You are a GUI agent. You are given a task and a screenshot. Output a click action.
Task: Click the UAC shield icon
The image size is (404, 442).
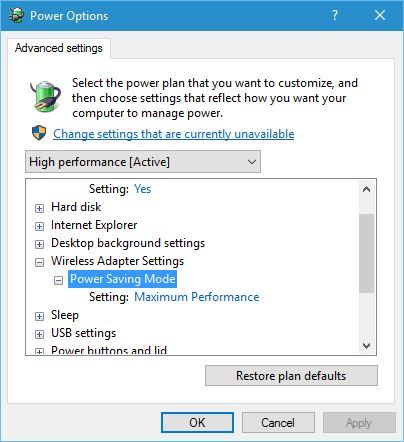(x=39, y=133)
